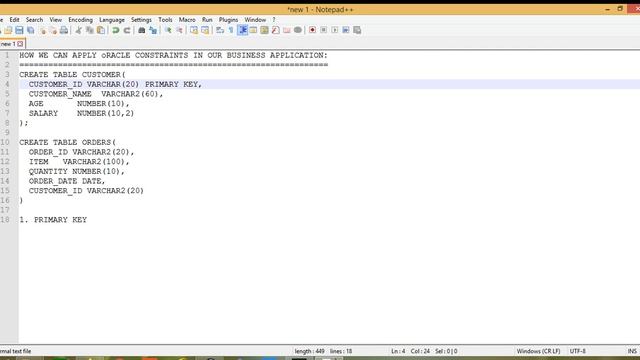Print the file via the printer icon
The image size is (640, 360).
[x=64, y=30]
